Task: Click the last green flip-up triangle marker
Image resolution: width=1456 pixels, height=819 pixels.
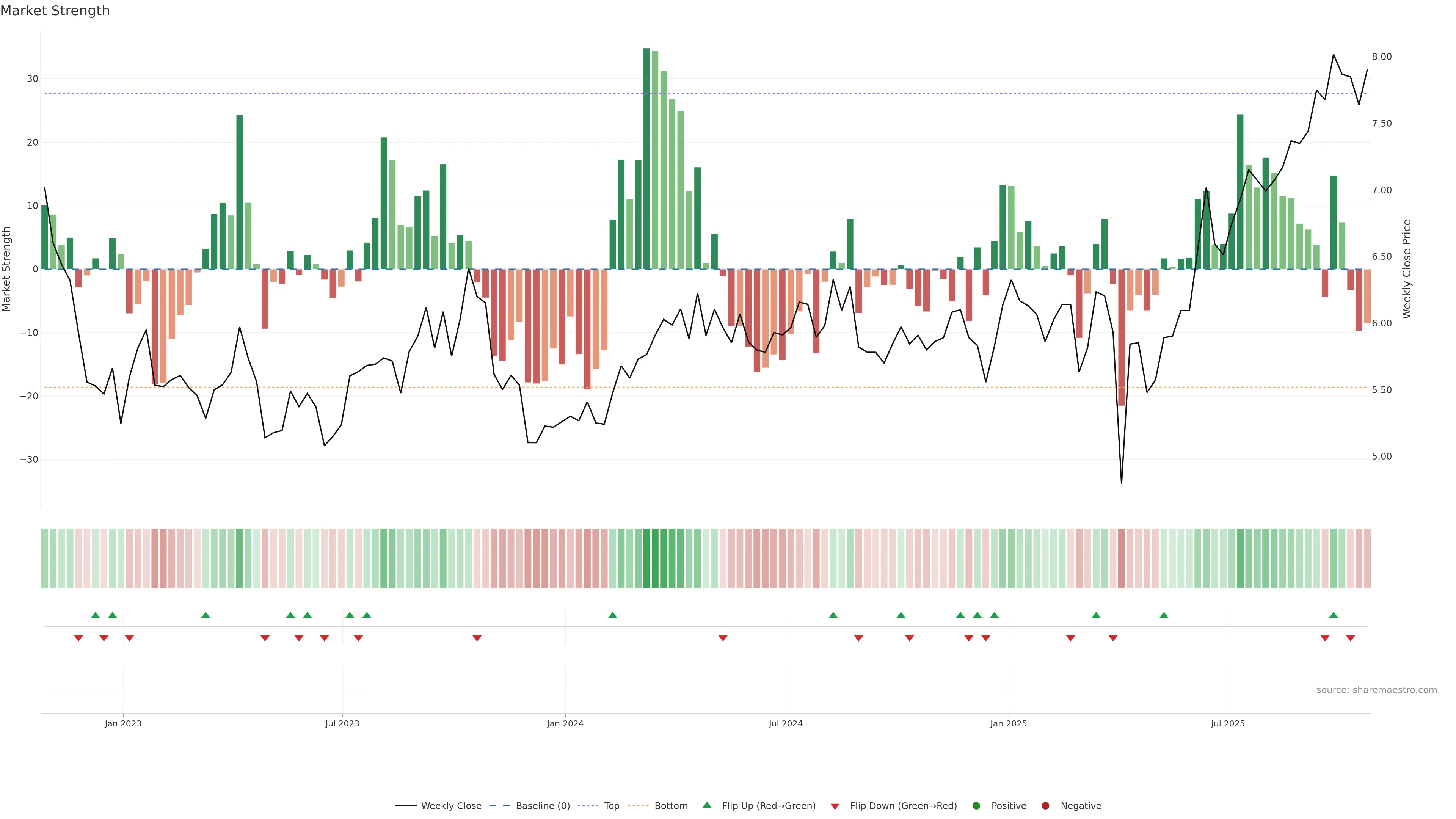Action: [1334, 615]
